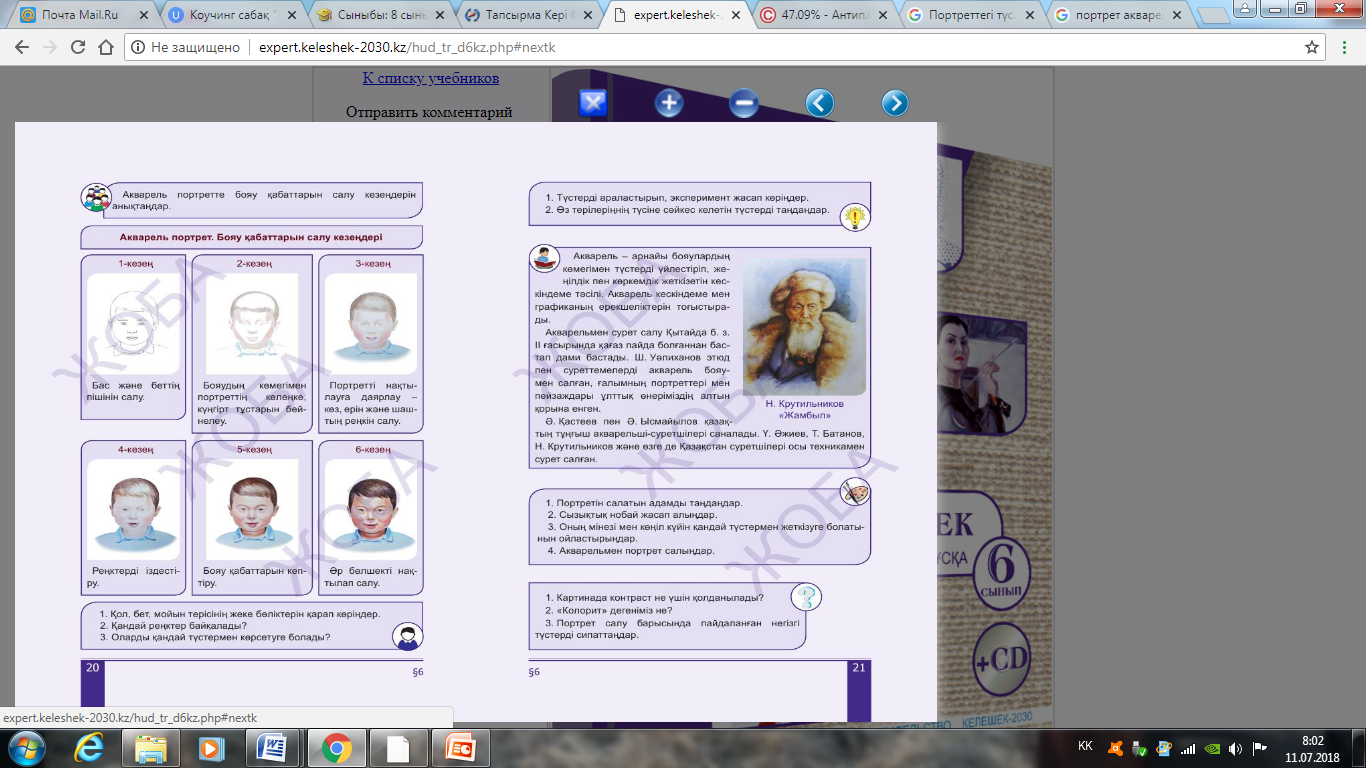Viewport: 1366px width, 768px height.
Task: Open the Сыныбы: 8 сынып tab
Action: point(378,15)
